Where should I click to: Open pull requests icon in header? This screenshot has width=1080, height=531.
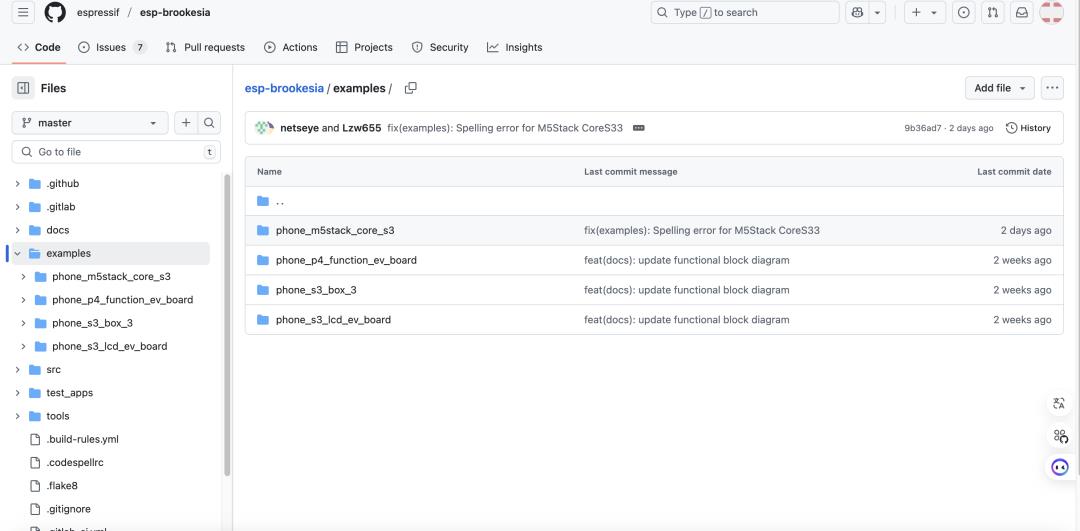pyautogui.click(x=993, y=12)
